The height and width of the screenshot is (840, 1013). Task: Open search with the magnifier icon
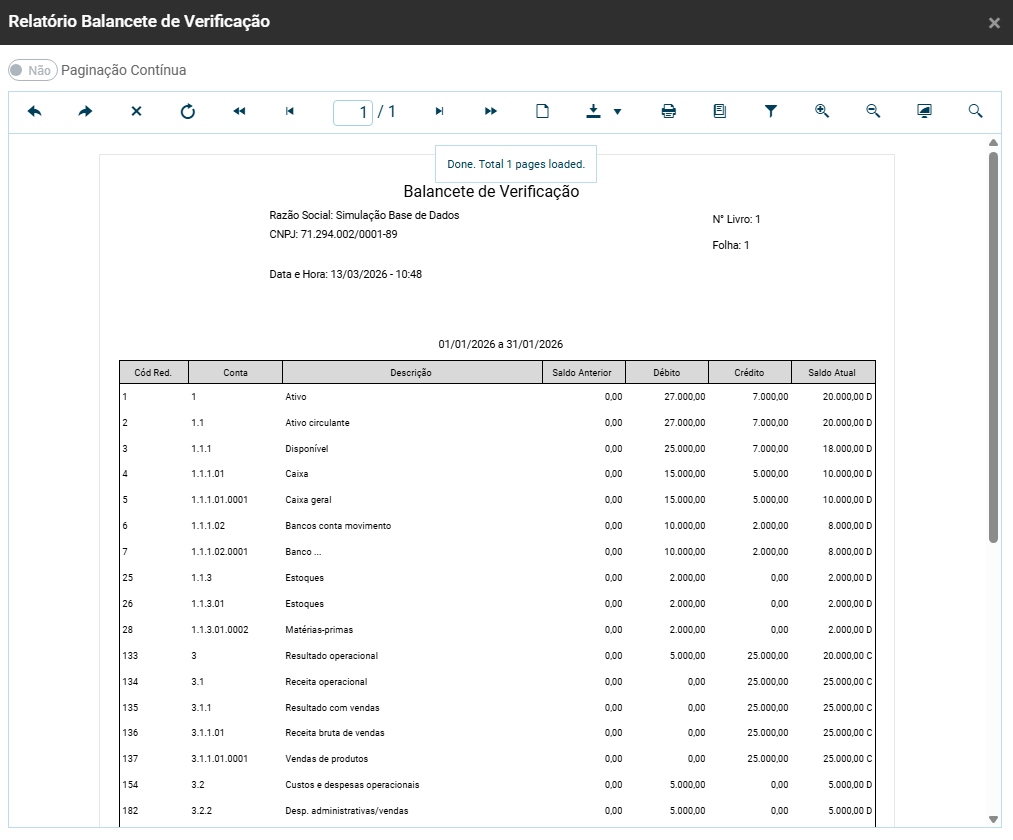tap(976, 112)
